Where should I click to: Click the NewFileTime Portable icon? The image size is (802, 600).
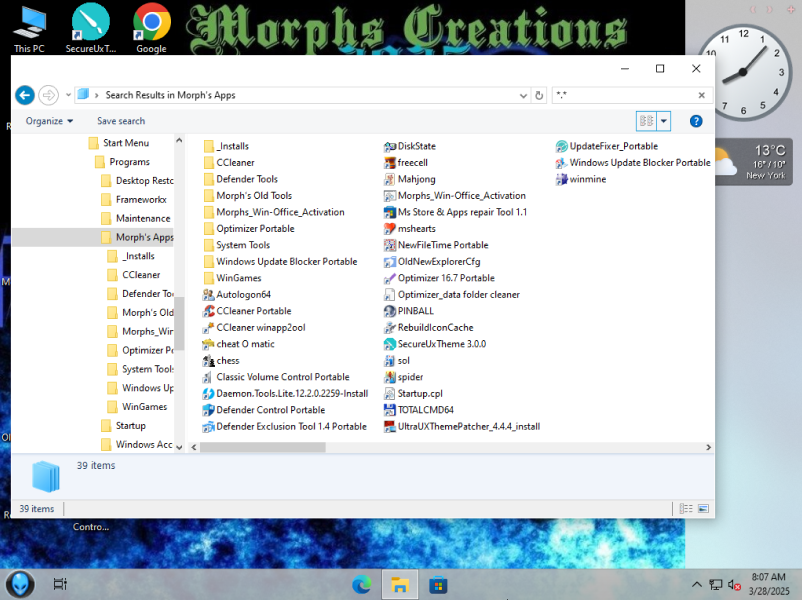point(390,245)
